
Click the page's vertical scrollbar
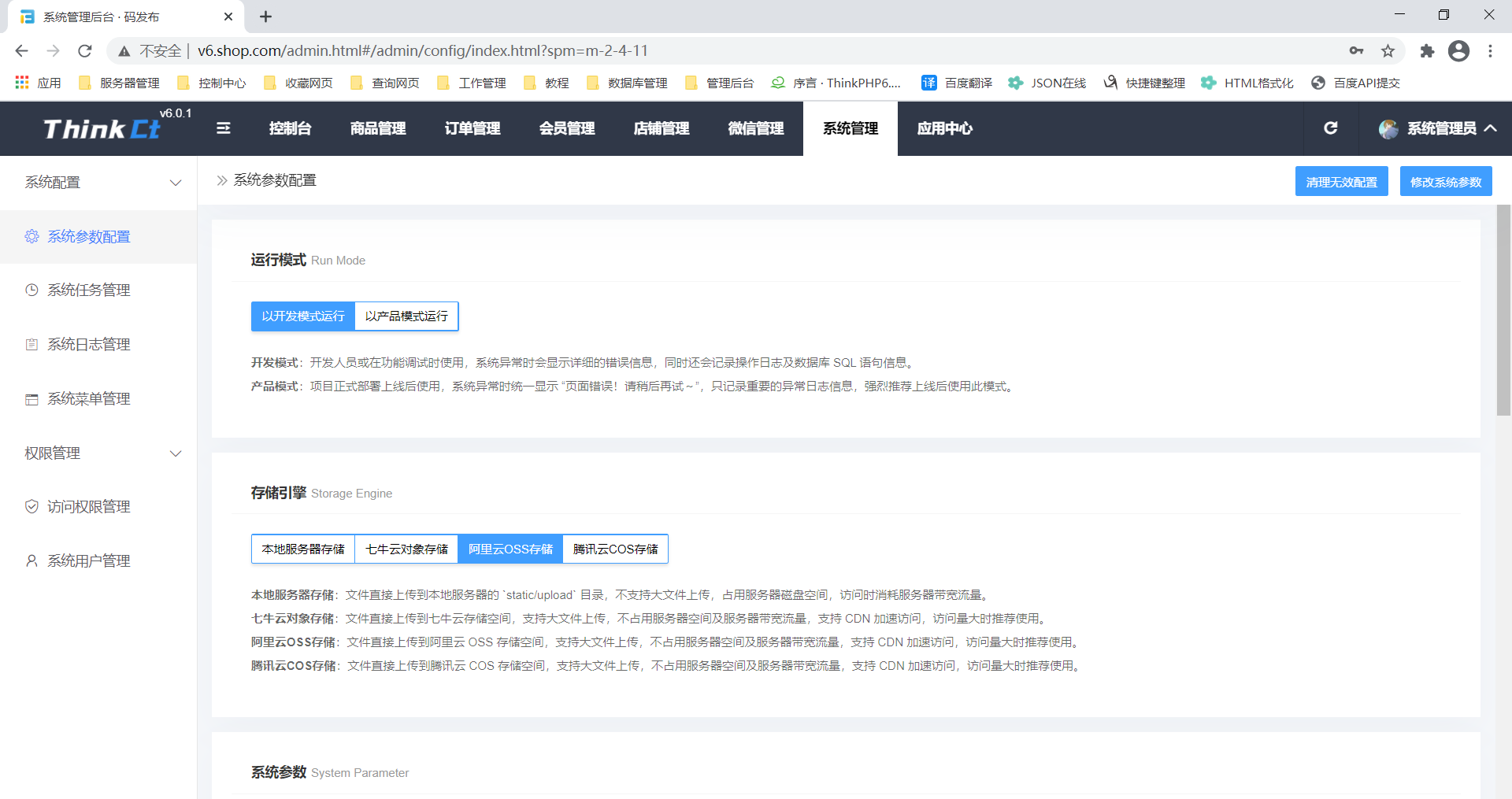pos(1503,310)
